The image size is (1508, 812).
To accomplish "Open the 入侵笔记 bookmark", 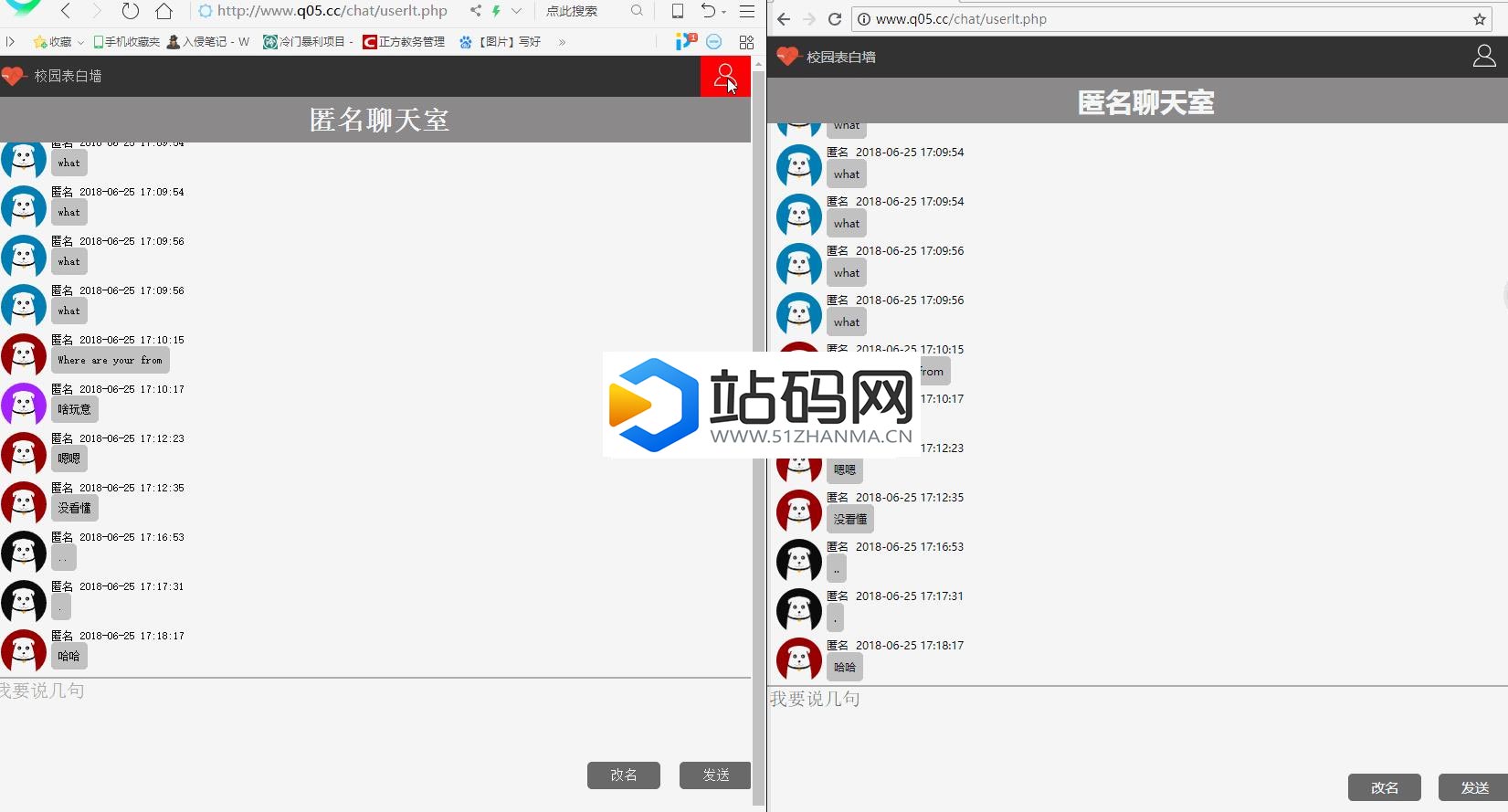I will 208,42.
